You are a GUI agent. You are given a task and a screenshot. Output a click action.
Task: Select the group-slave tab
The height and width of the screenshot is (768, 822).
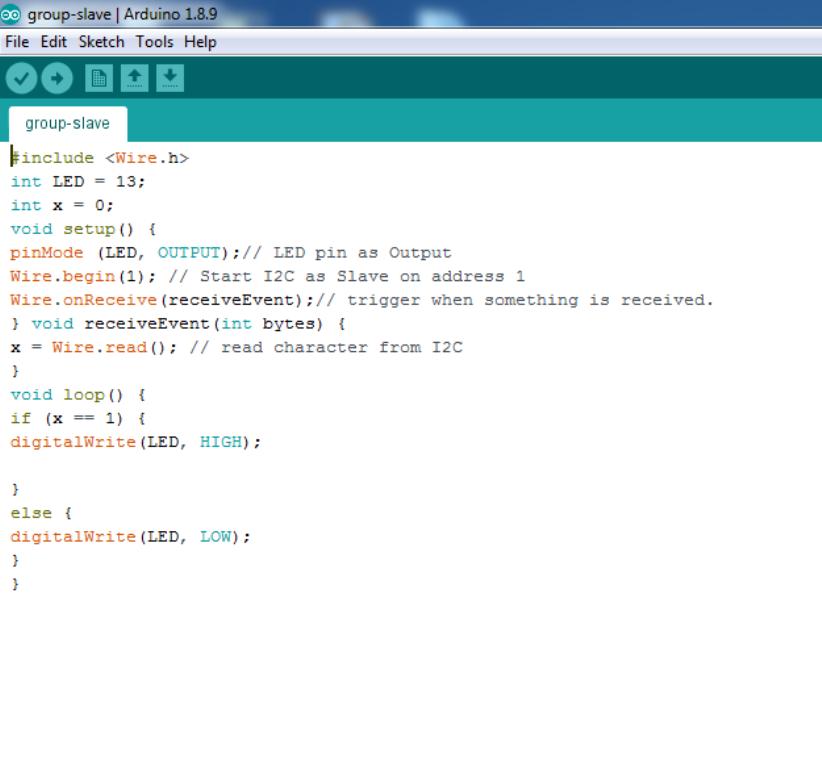(68, 124)
